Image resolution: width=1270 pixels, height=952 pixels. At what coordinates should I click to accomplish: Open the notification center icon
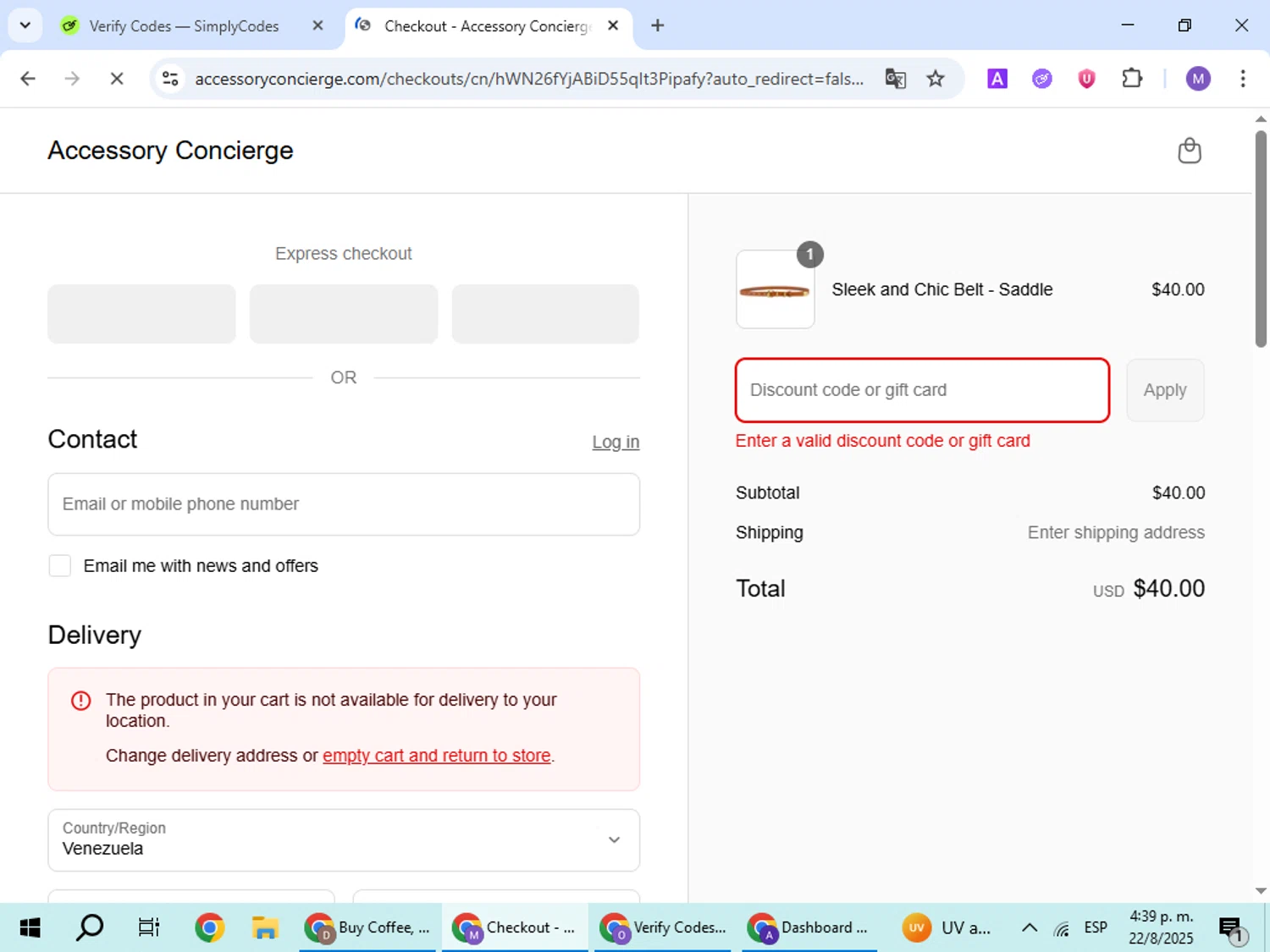tap(1232, 928)
